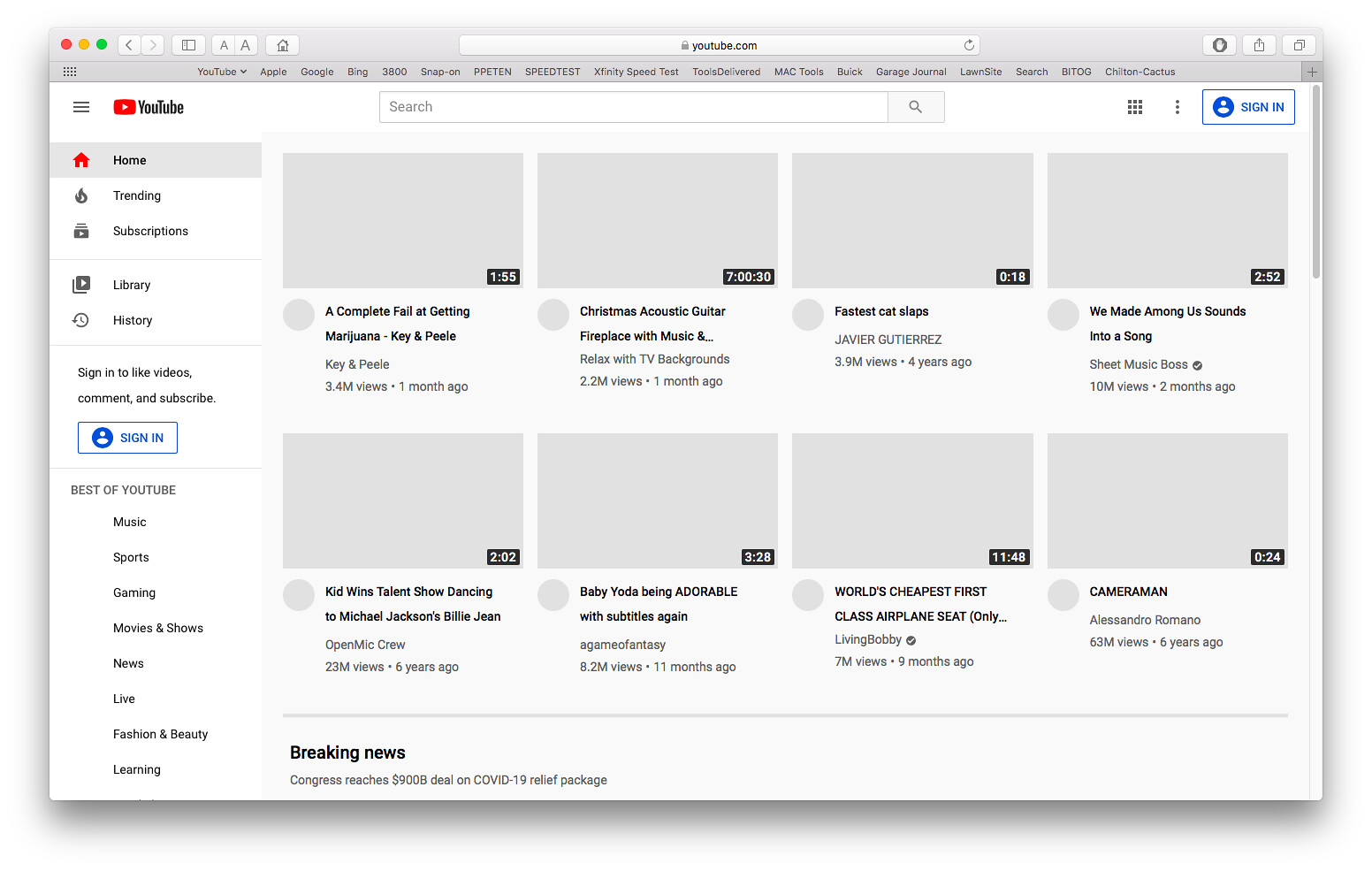Image resolution: width=1372 pixels, height=871 pixels.
Task: Open the Safari share menu
Action: (x=1260, y=45)
